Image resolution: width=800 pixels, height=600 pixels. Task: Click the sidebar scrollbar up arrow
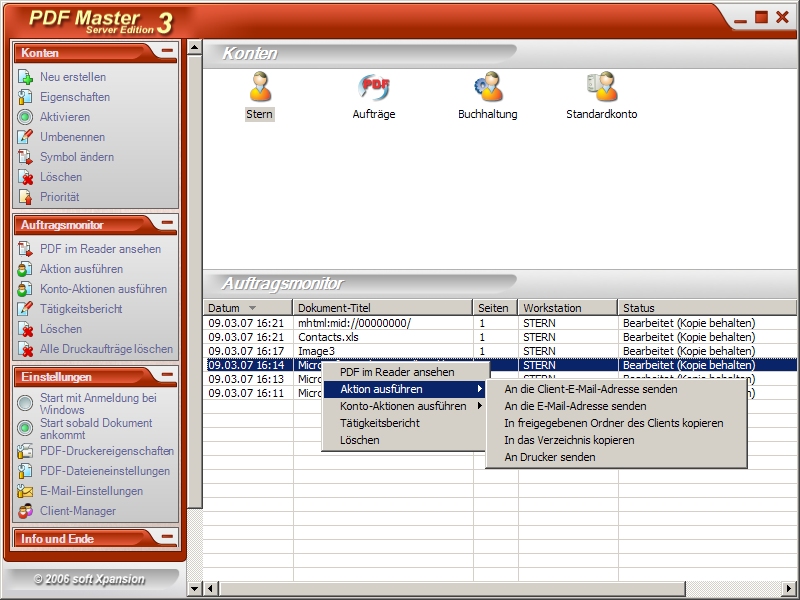pyautogui.click(x=194, y=47)
